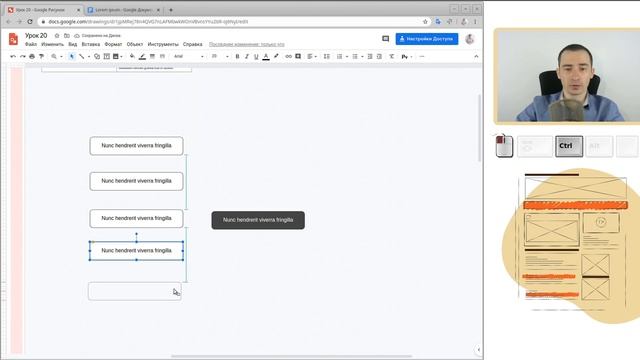Pick the Line drawing tool
This screenshot has width=640, height=360.
[x=82, y=57]
